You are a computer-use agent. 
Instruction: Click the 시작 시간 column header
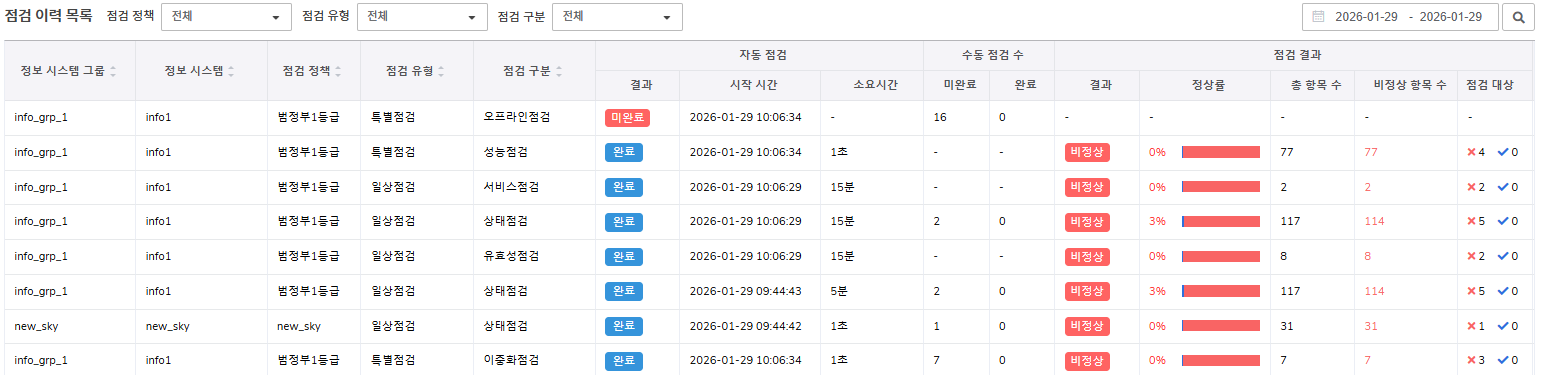[x=750, y=85]
